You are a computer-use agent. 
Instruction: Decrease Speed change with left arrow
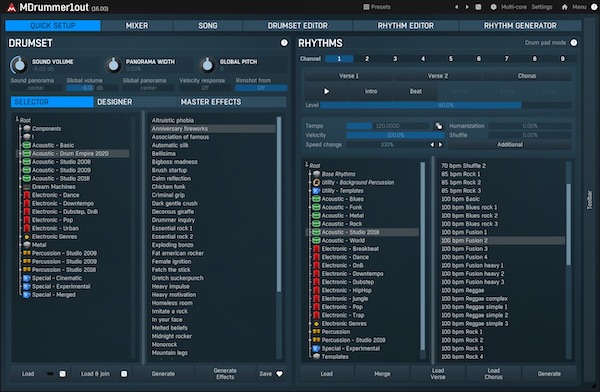click(x=432, y=145)
